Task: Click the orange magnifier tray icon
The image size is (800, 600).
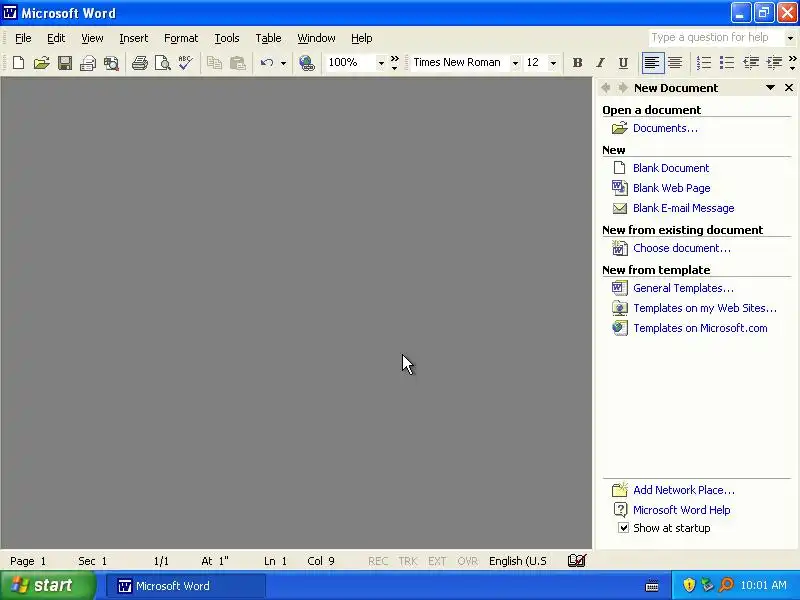Action: 726,585
